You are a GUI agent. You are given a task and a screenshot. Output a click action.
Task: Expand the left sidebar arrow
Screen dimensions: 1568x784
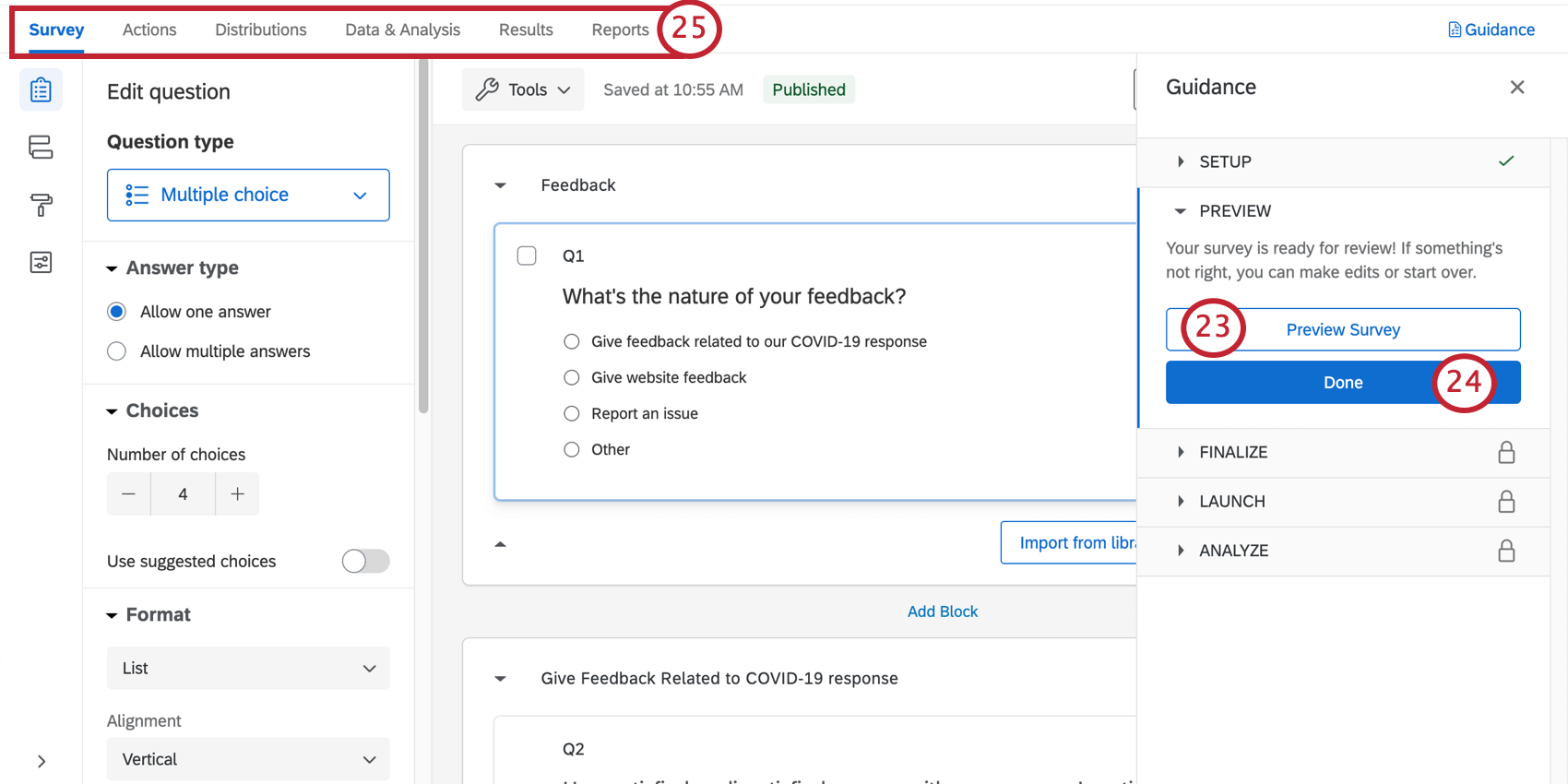41,761
